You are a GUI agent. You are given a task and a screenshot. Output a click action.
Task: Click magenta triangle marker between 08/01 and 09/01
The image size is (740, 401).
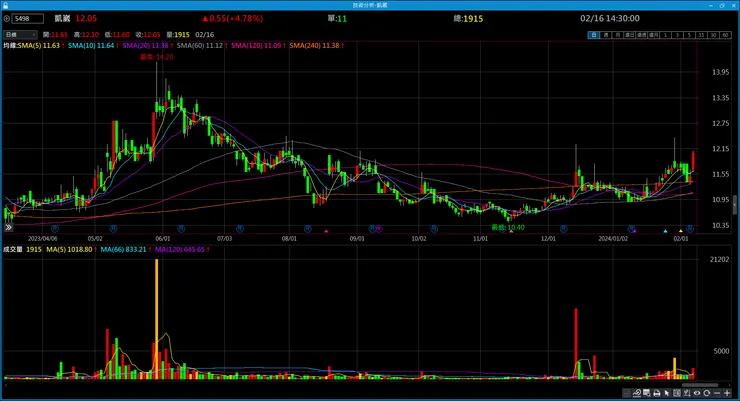pyautogui.click(x=326, y=231)
